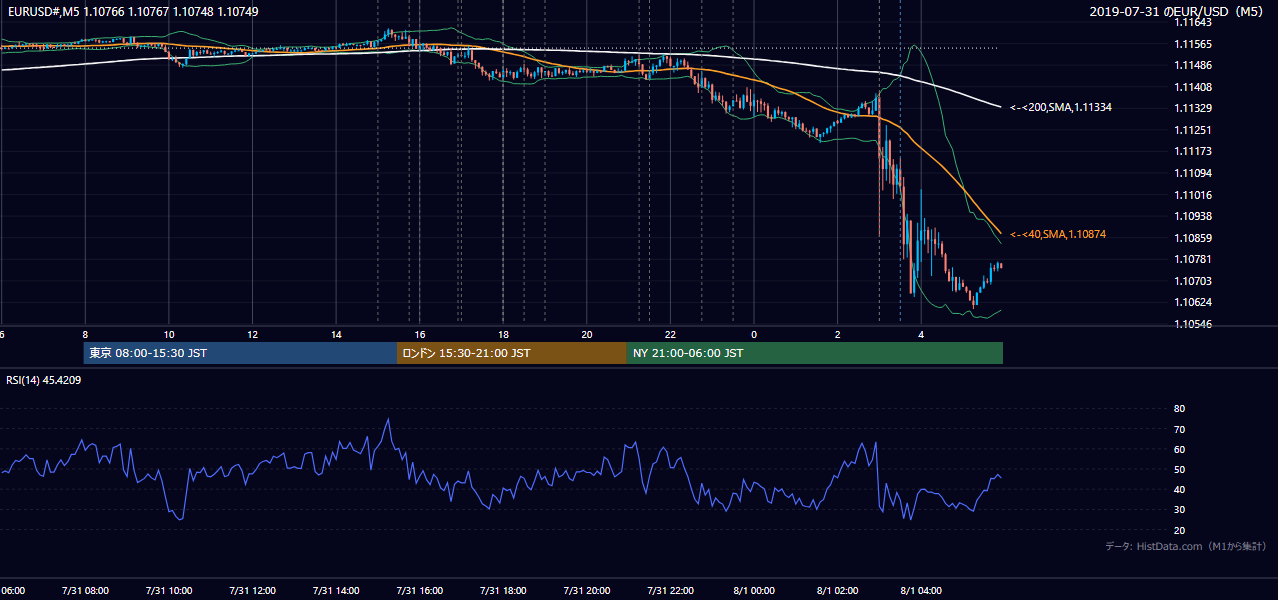This screenshot has width=1278, height=600.
Task: Click hour marker 10 below price chart
Action: click(x=169, y=334)
